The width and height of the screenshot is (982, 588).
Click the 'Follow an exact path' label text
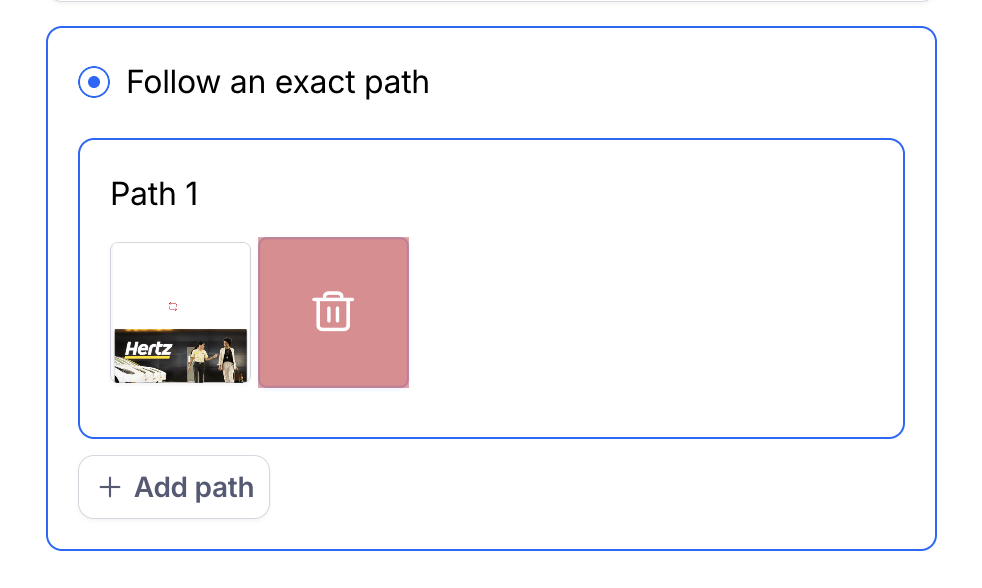pyautogui.click(x=277, y=82)
